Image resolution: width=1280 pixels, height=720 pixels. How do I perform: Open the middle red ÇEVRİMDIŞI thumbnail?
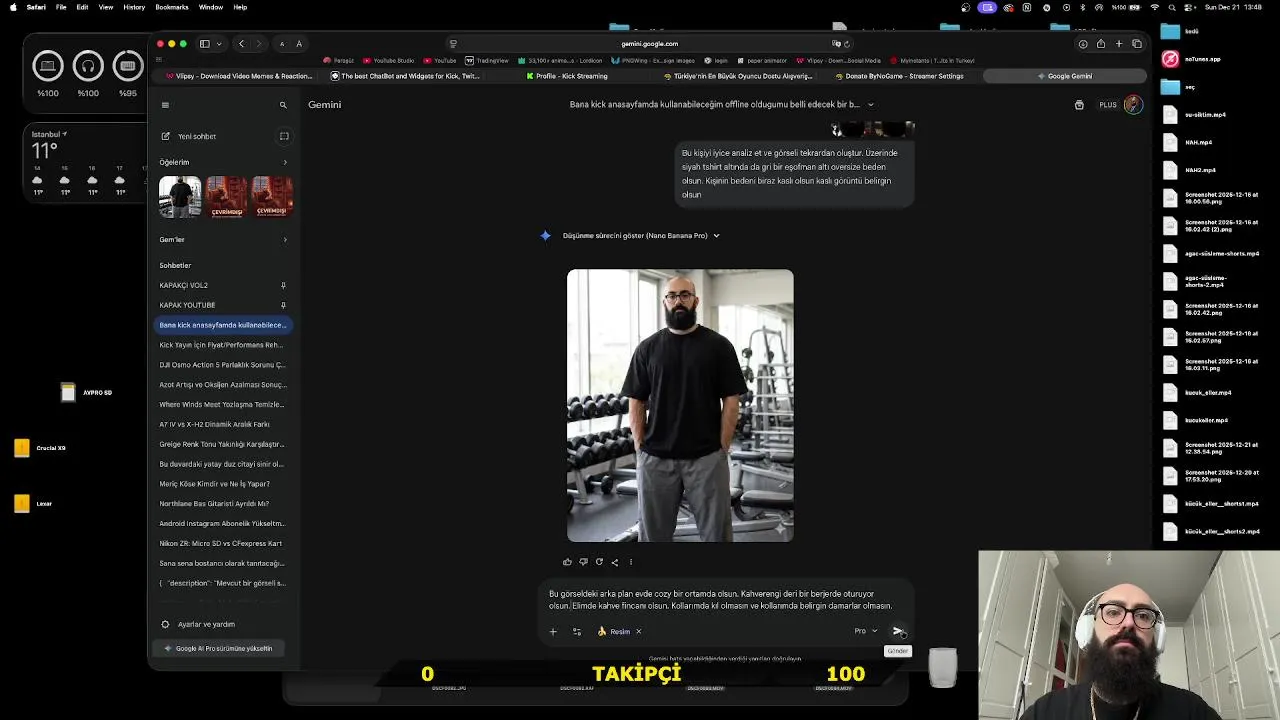[227, 197]
